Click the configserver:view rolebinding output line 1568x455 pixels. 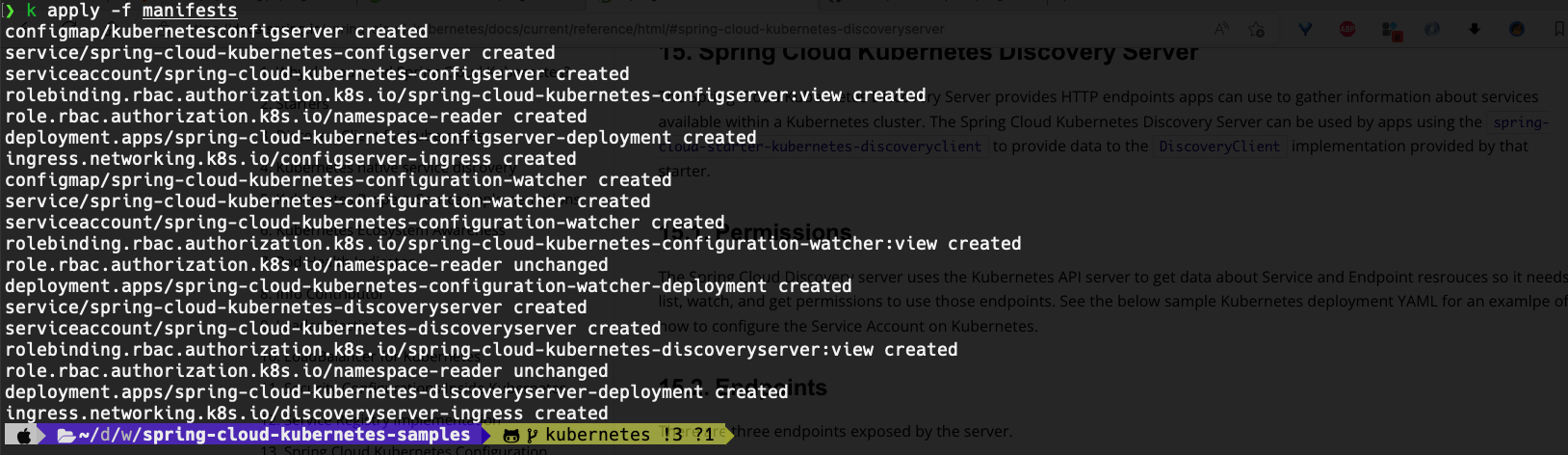465,95
